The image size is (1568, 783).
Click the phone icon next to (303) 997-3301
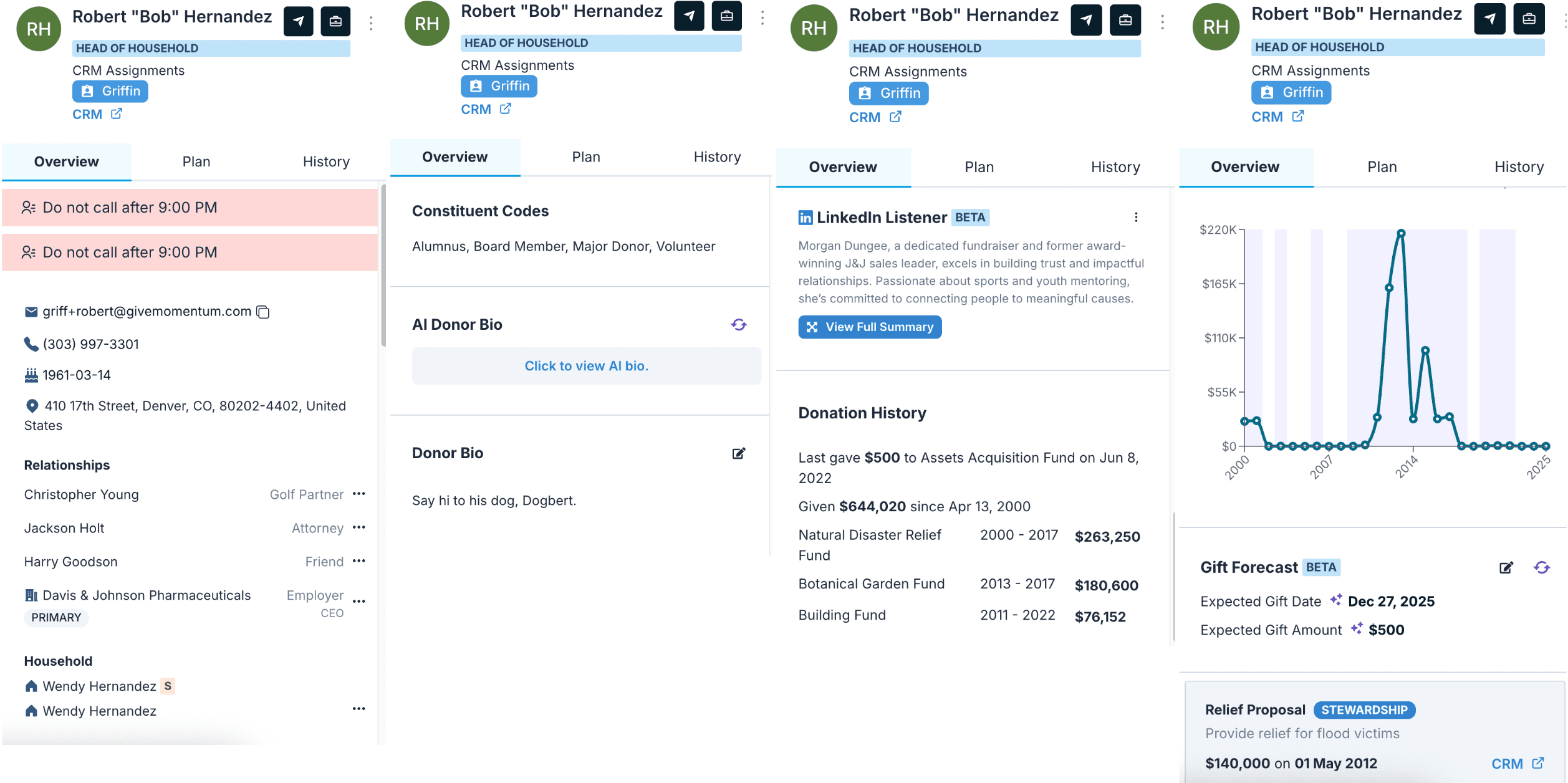31,344
